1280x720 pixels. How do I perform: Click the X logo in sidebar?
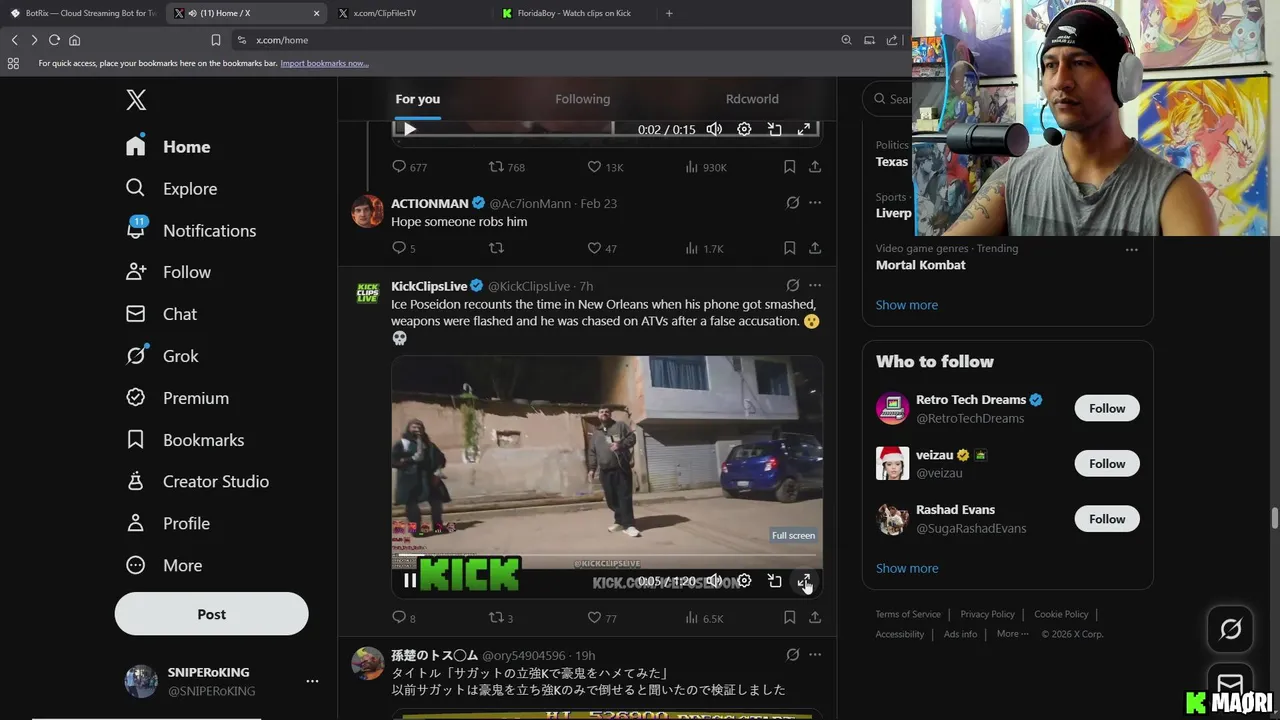[136, 100]
